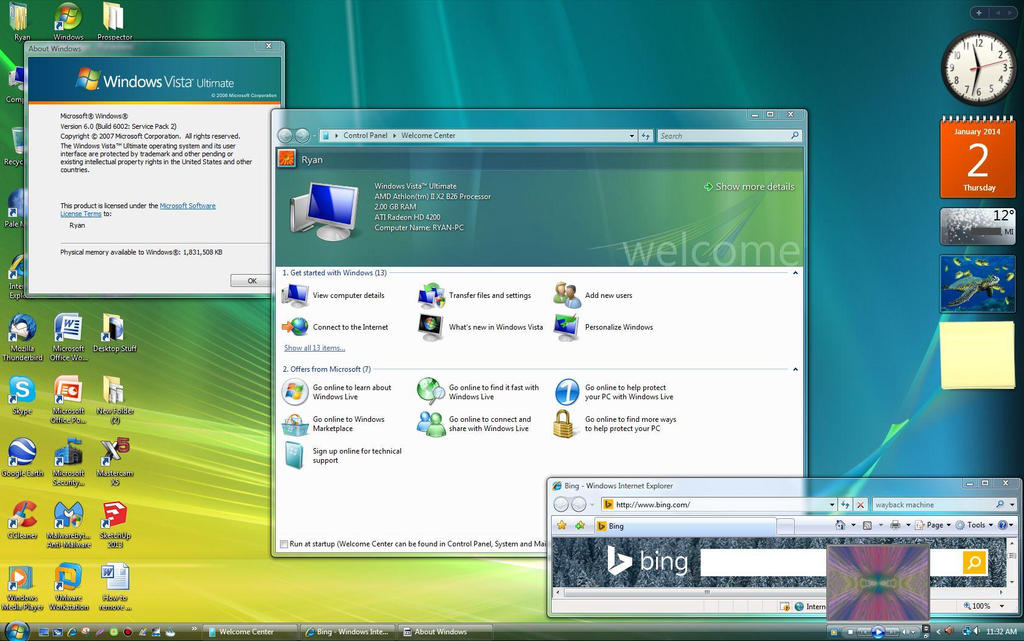This screenshot has width=1024, height=641.
Task: Launch Skype from the desktop
Action: coord(22,396)
